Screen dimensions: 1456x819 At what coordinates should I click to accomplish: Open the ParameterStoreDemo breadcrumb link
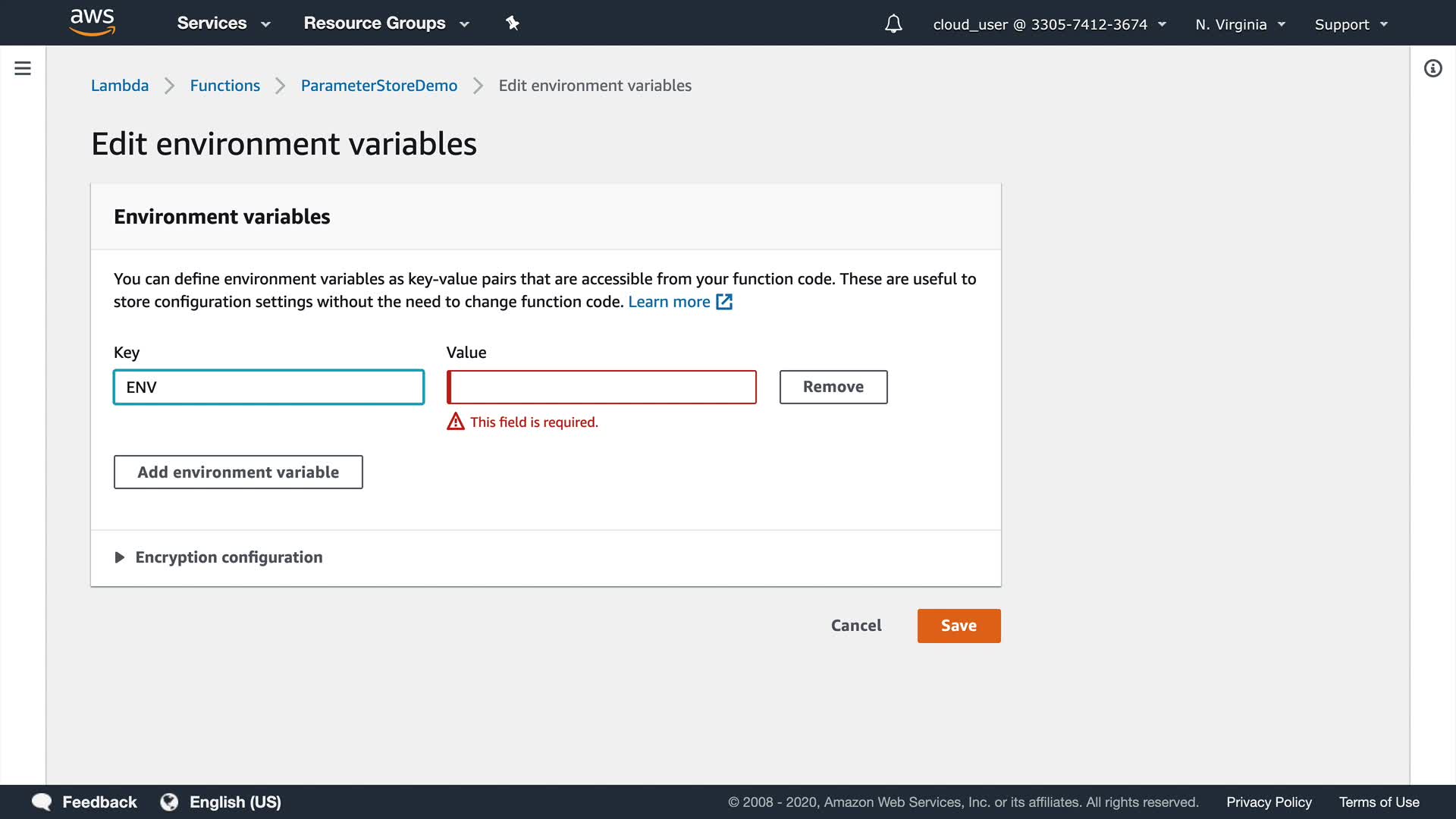pyautogui.click(x=378, y=86)
